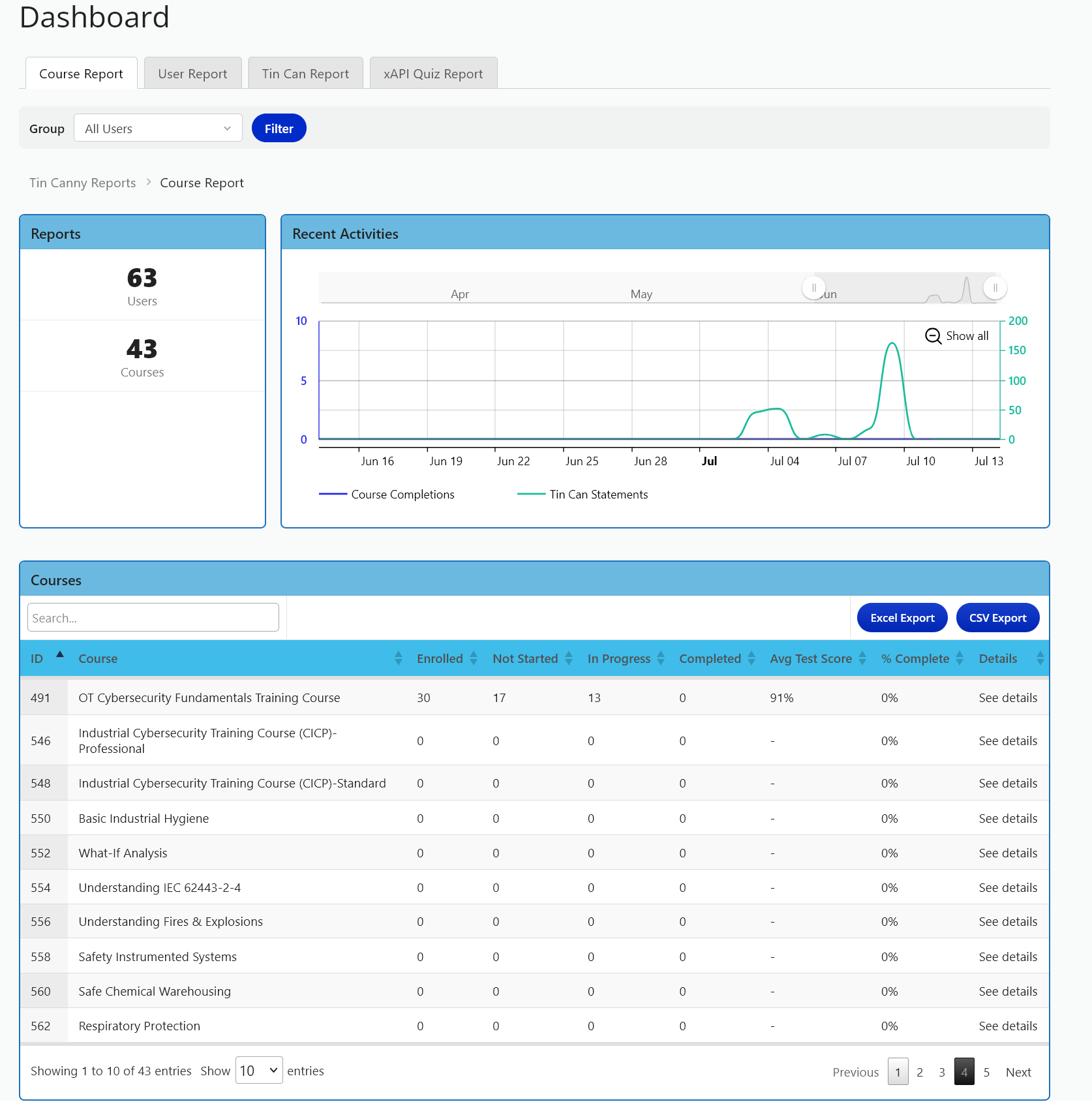Grab the right chart range slider handle
Image resolution: width=1092 pixels, height=1102 pixels.
pos(995,288)
